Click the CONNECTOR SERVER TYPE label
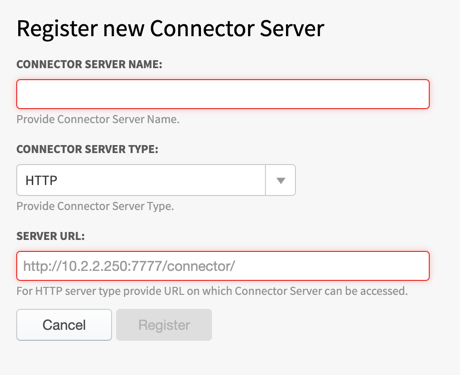The image size is (460, 375). (x=87, y=149)
